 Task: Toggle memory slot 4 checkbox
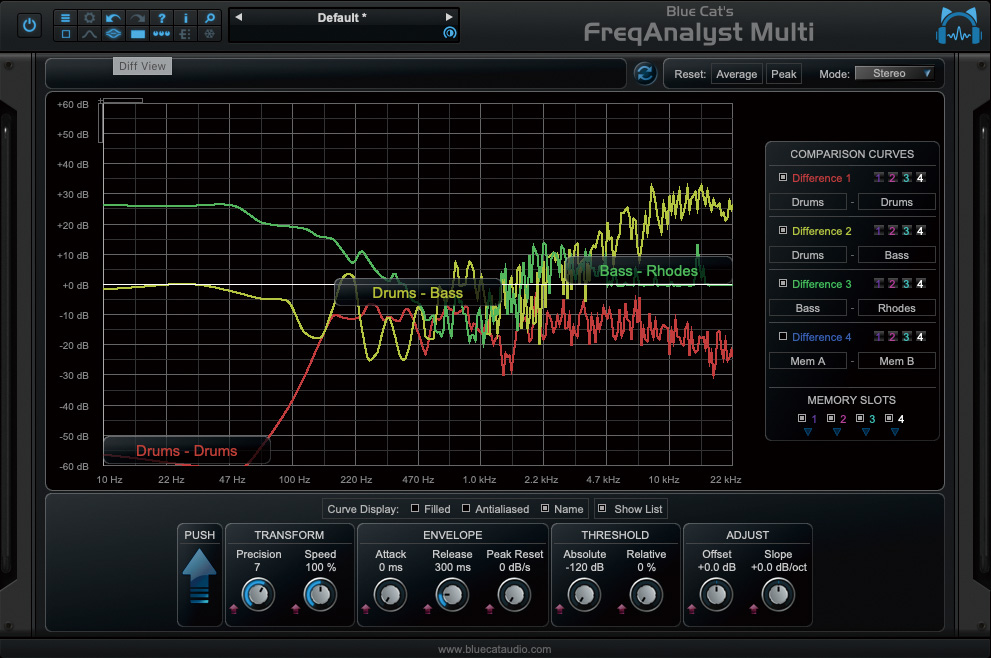tap(889, 418)
